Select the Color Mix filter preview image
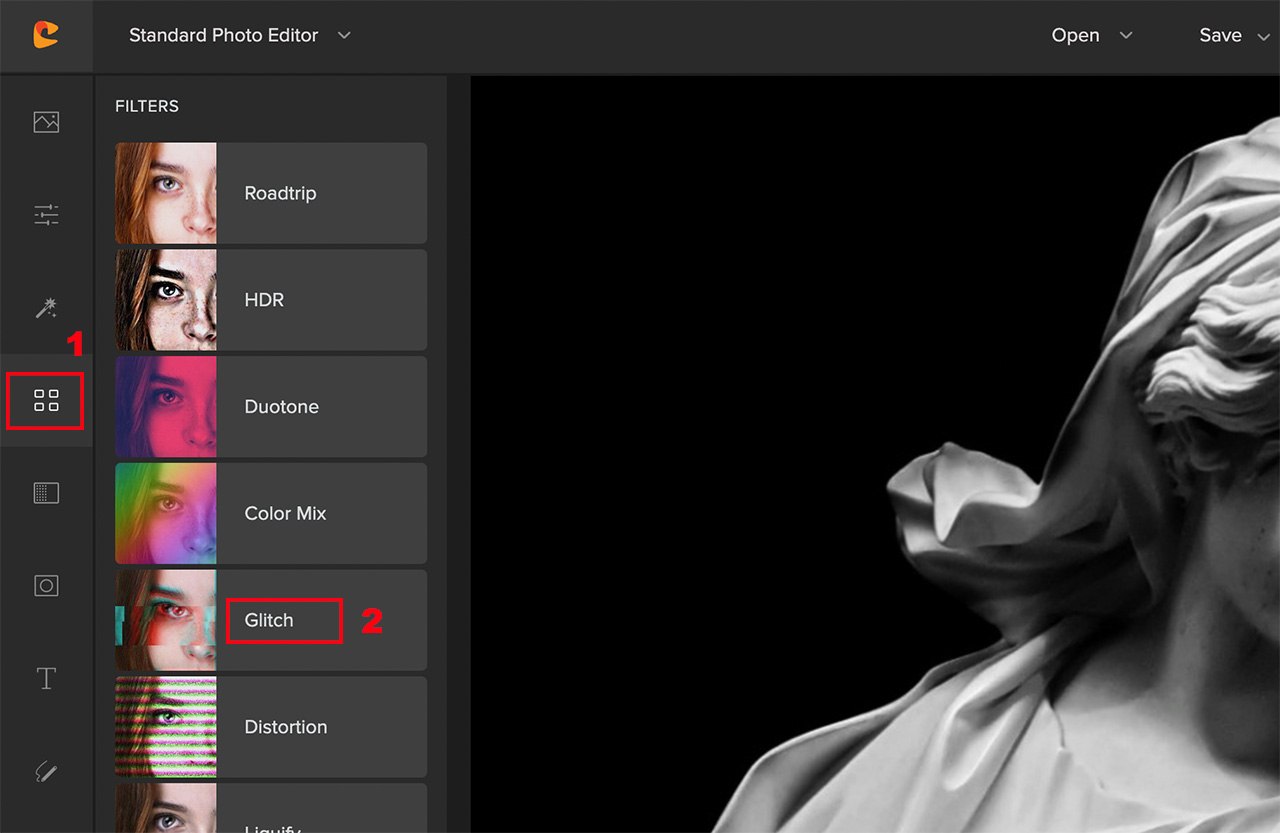Screen dimensions: 1280x833 [166, 513]
